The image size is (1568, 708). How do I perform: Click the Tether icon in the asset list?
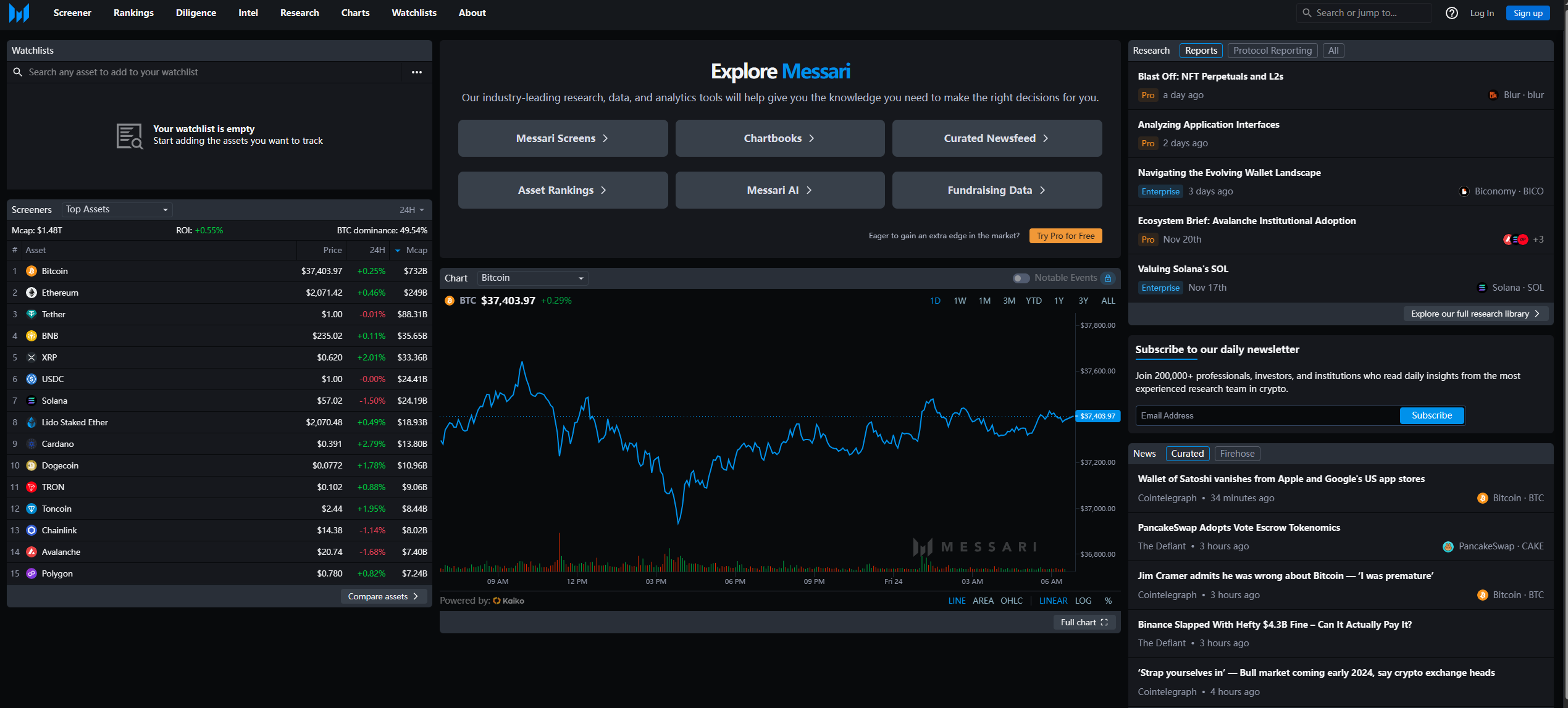(31, 314)
